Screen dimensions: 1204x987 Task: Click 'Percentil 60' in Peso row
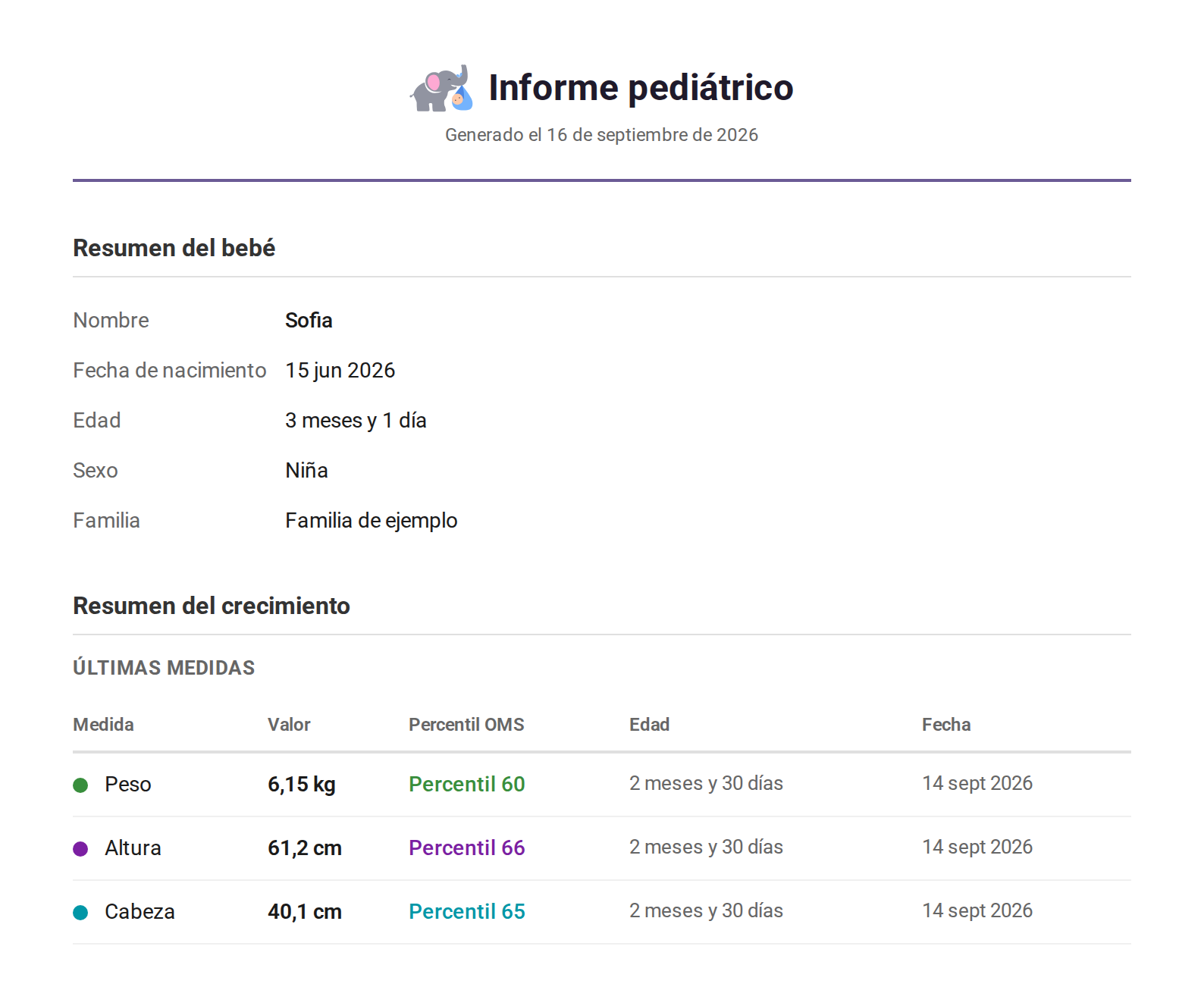[x=467, y=784]
